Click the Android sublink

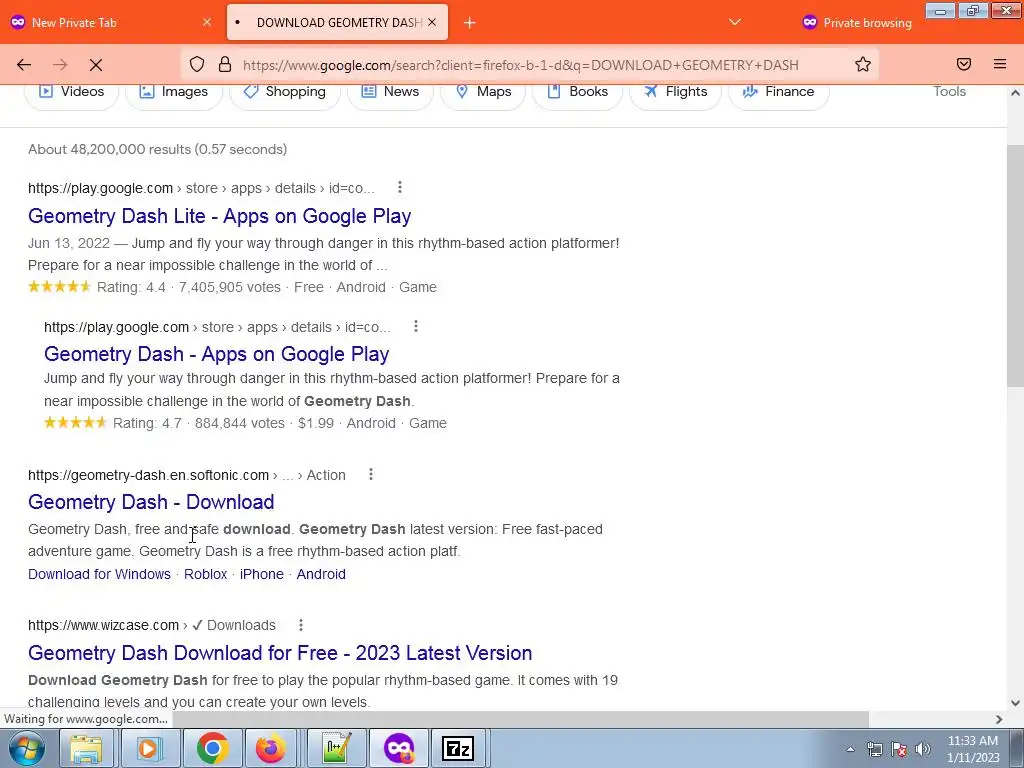pyautogui.click(x=321, y=574)
